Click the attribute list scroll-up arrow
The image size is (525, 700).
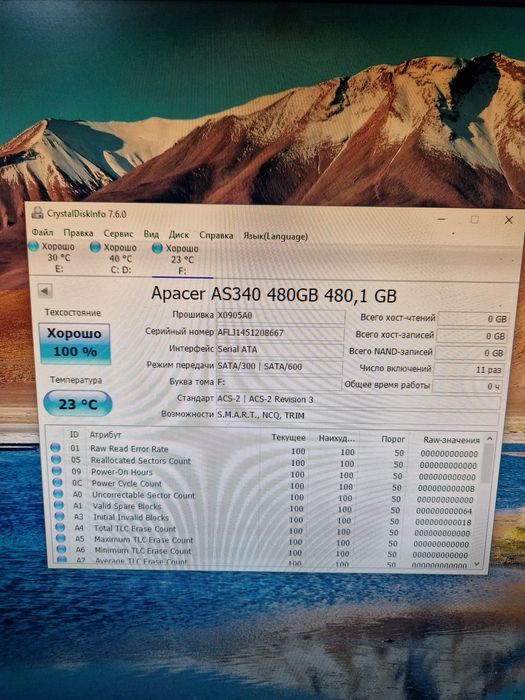(490, 439)
